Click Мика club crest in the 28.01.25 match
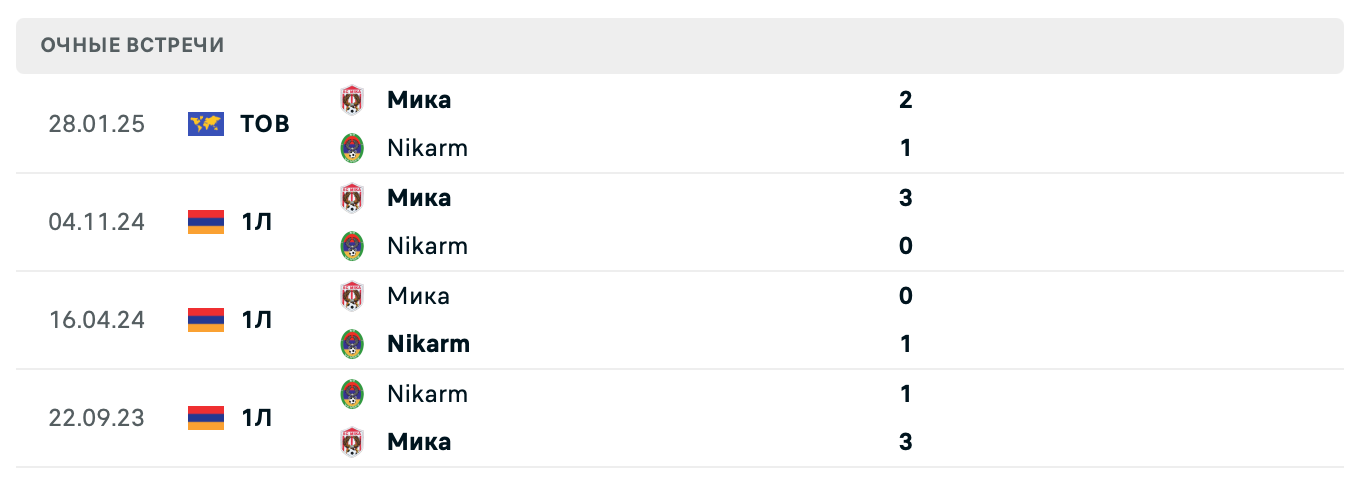This screenshot has width=1358, height=484. tap(351, 100)
